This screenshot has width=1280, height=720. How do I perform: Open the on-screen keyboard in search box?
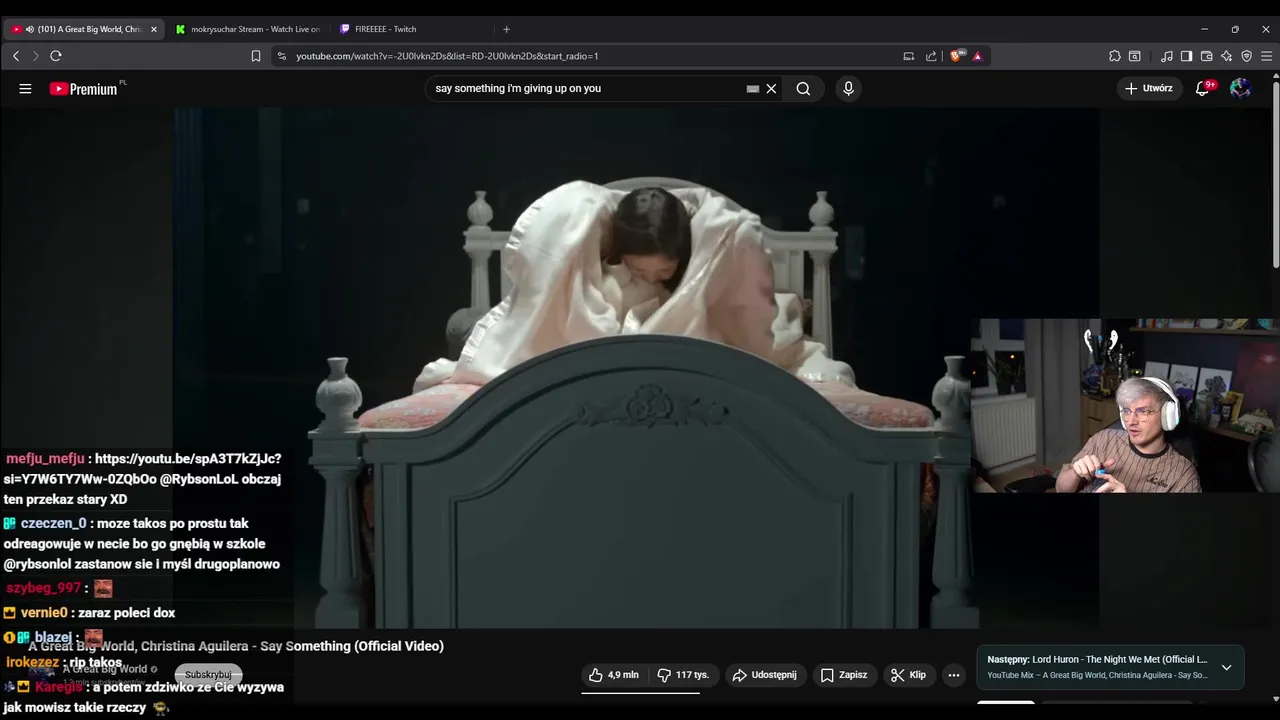(753, 88)
